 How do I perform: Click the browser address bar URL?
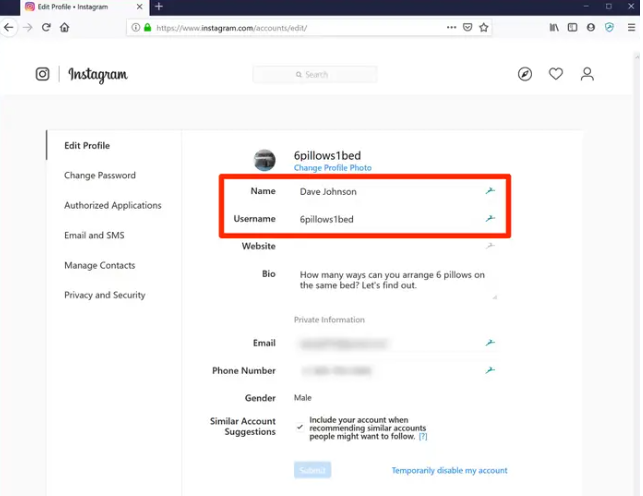point(232,28)
